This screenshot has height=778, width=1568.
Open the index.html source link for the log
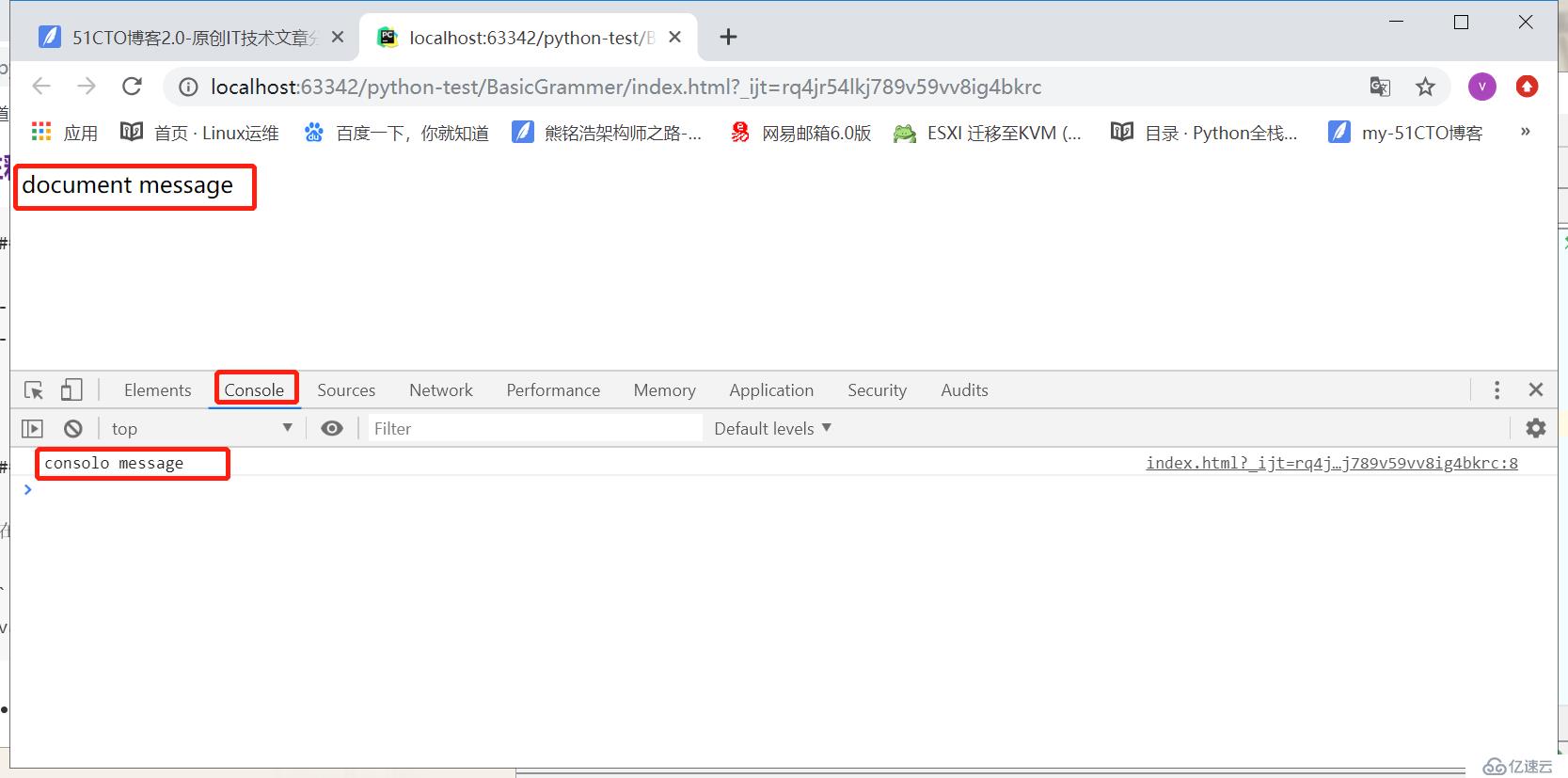coord(1332,463)
